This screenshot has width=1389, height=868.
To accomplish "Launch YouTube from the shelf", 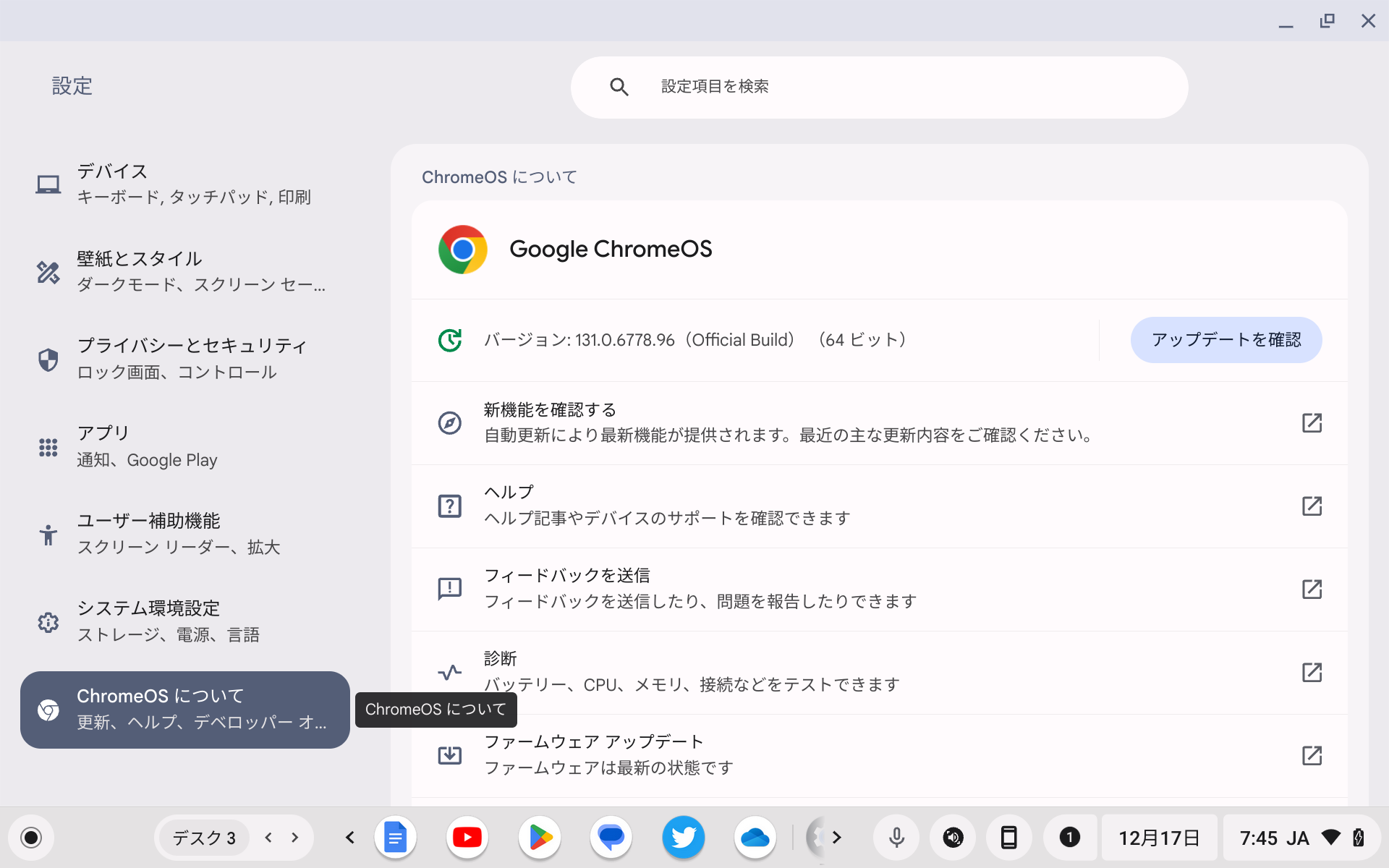I will [467, 838].
